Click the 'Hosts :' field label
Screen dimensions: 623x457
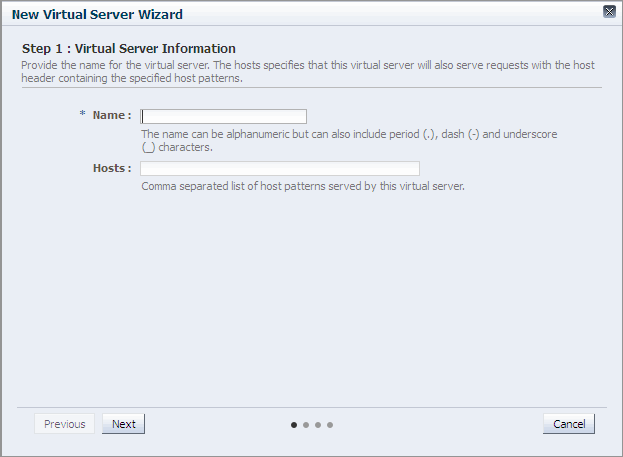click(112, 168)
